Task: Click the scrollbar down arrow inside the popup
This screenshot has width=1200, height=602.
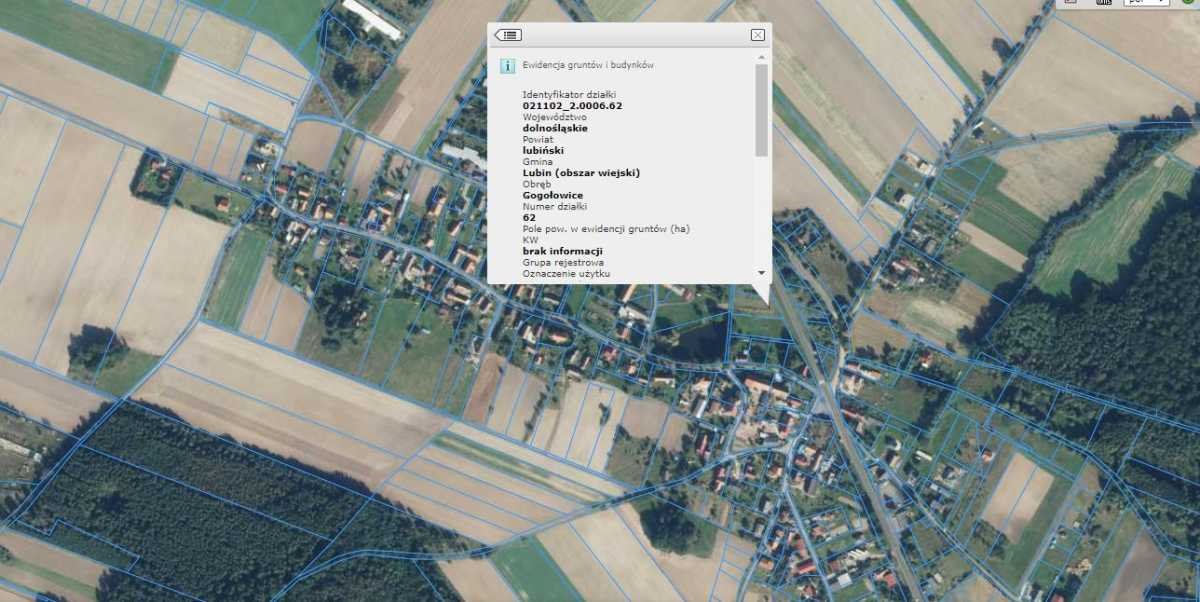Action: point(762,270)
